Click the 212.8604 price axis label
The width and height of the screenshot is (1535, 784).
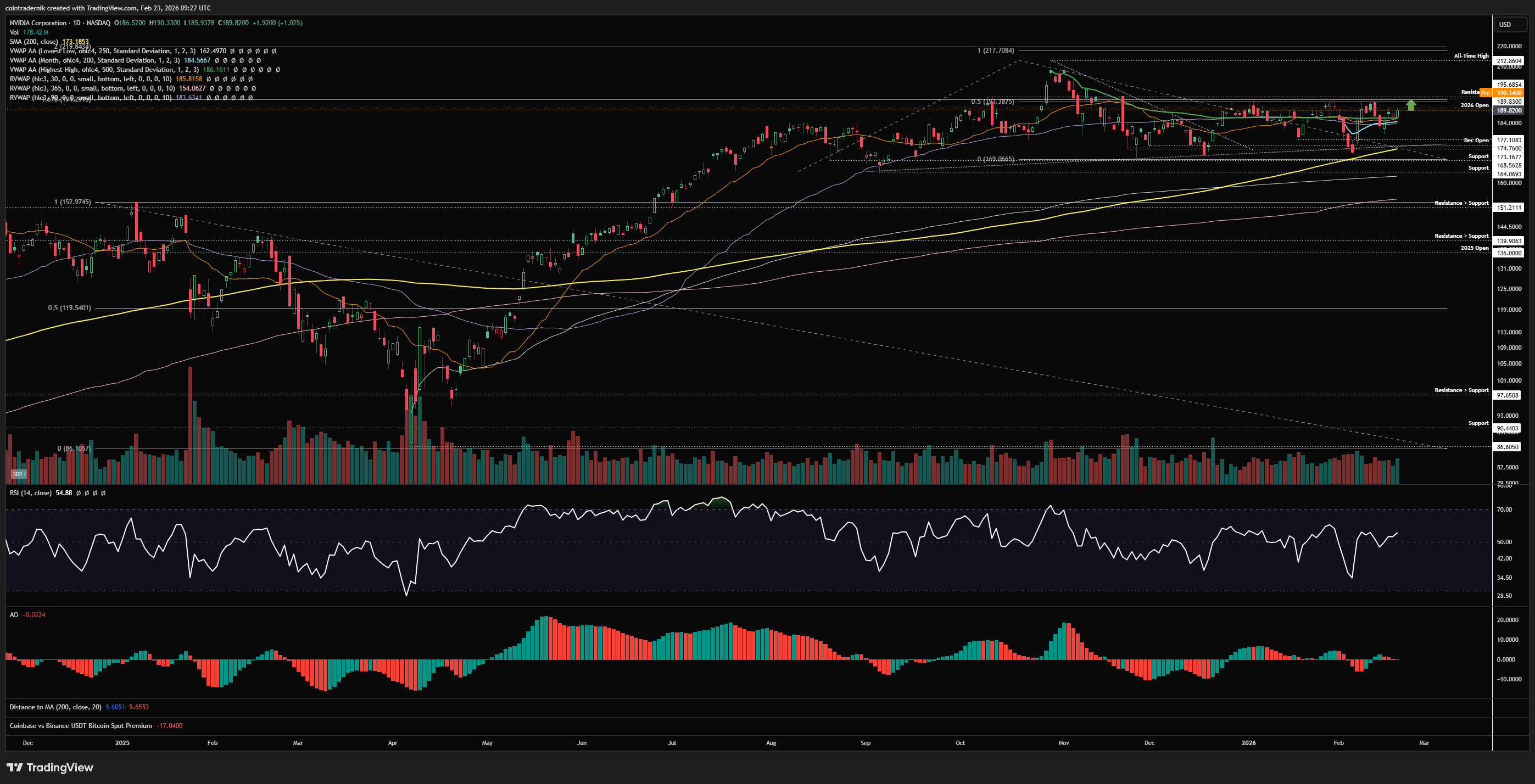pos(1509,61)
